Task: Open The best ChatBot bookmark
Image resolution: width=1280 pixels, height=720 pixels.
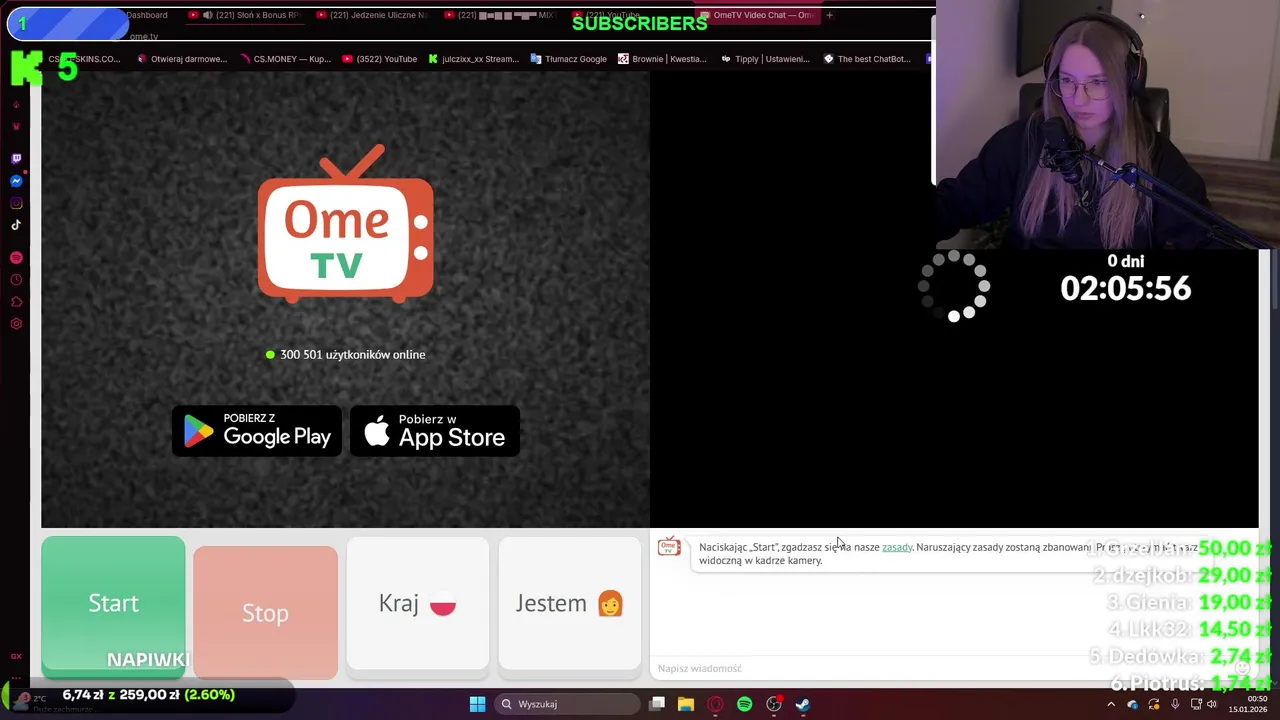Action: (x=867, y=59)
